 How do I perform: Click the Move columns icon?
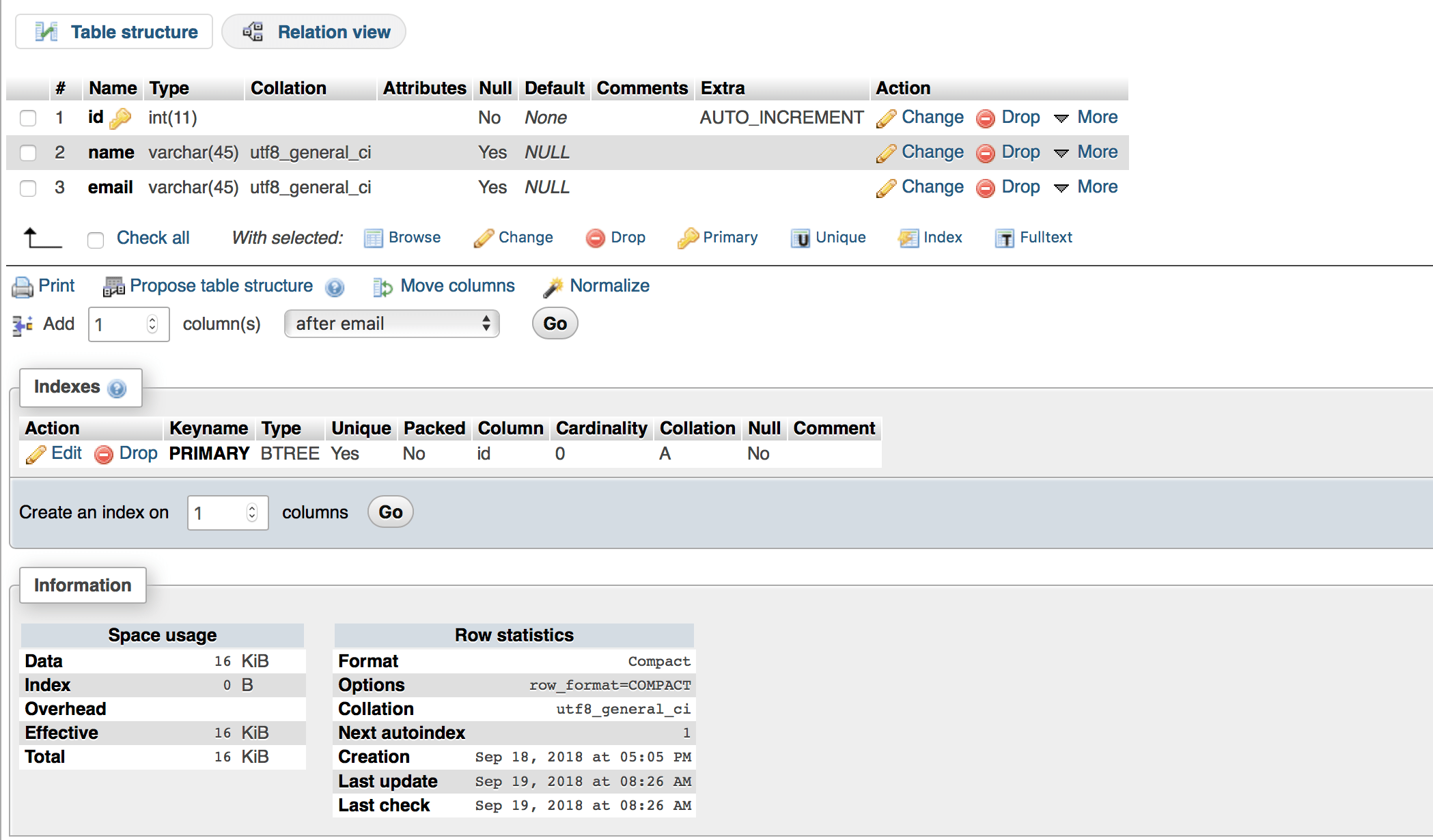click(382, 287)
